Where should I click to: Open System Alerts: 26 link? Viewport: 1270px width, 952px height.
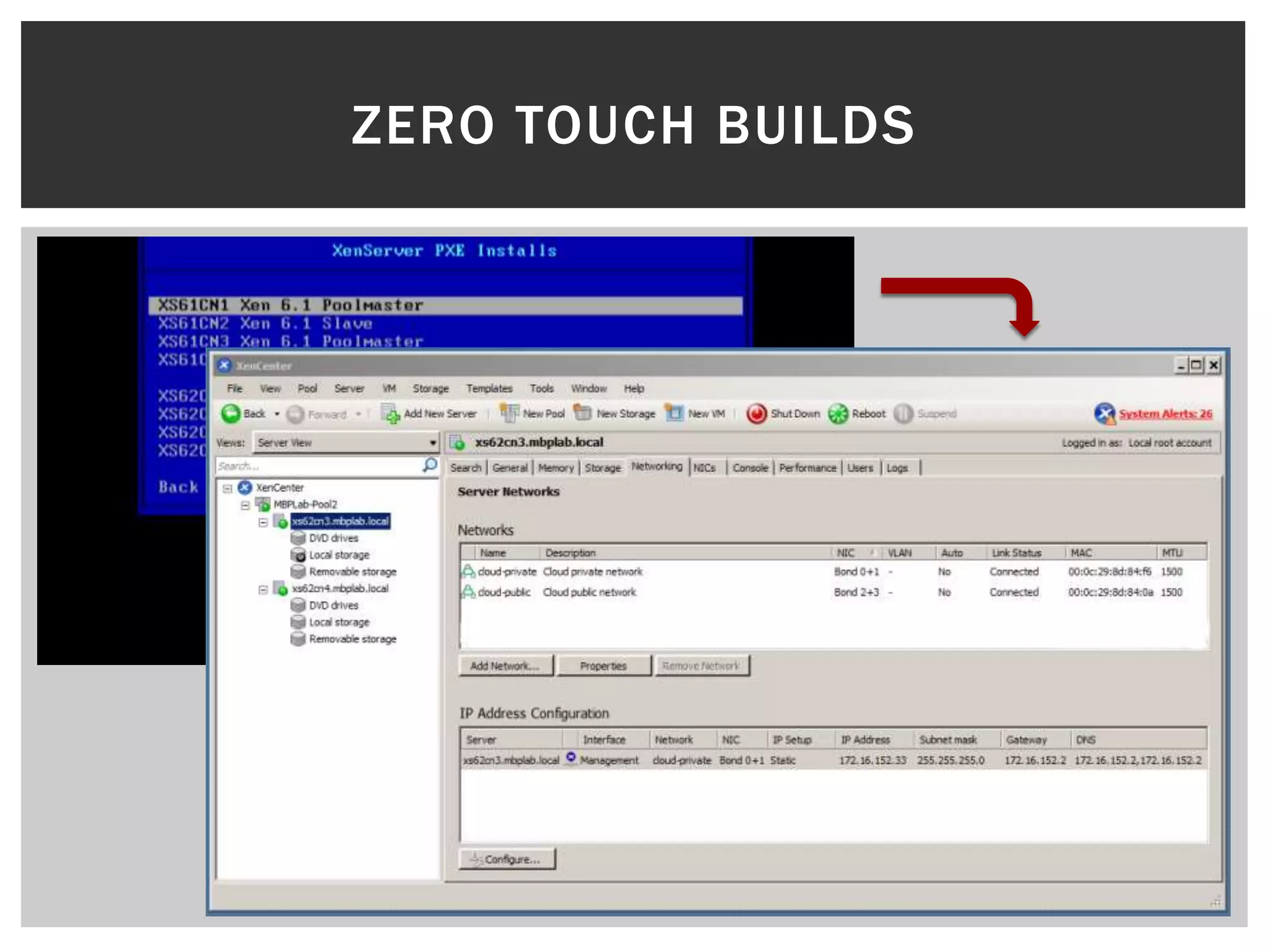(x=1165, y=414)
